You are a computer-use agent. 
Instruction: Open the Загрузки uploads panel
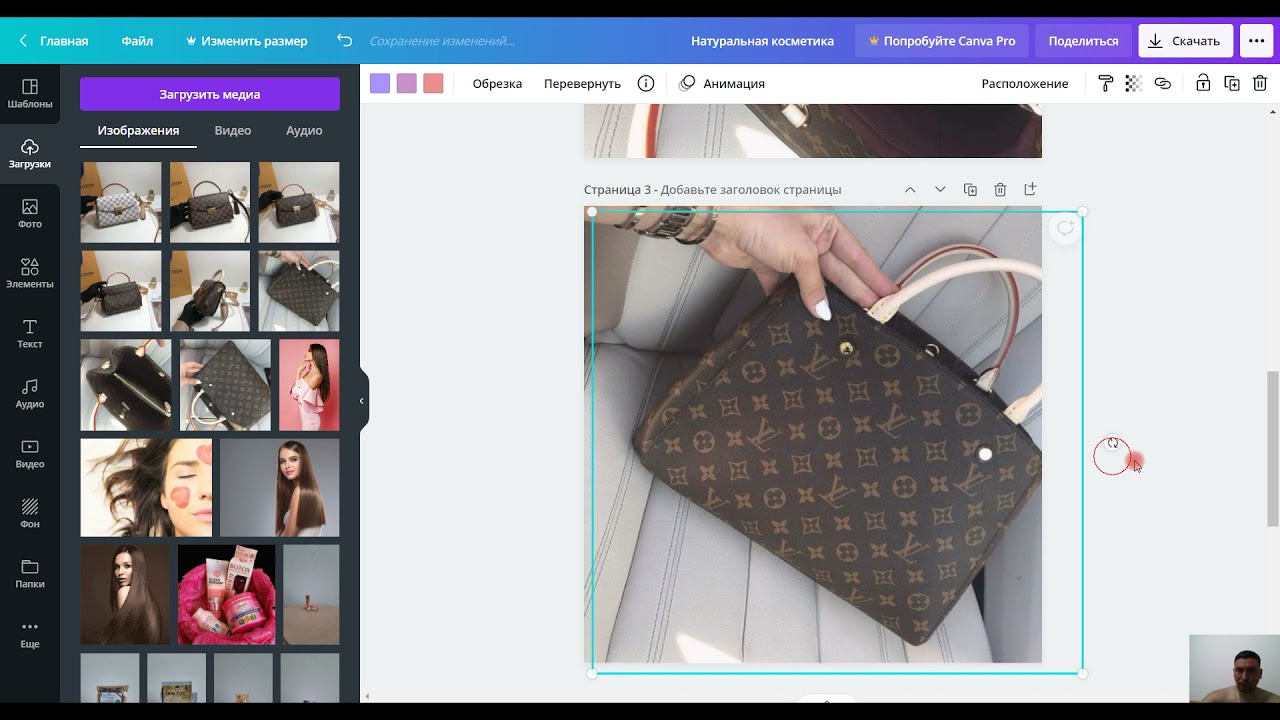click(x=30, y=154)
